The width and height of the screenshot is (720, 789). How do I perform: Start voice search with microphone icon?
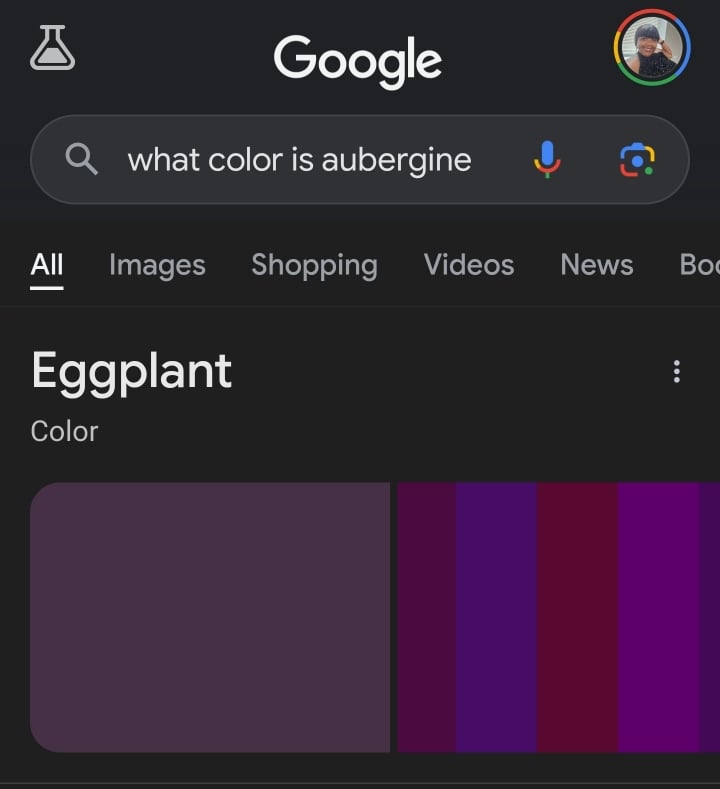[x=547, y=160]
